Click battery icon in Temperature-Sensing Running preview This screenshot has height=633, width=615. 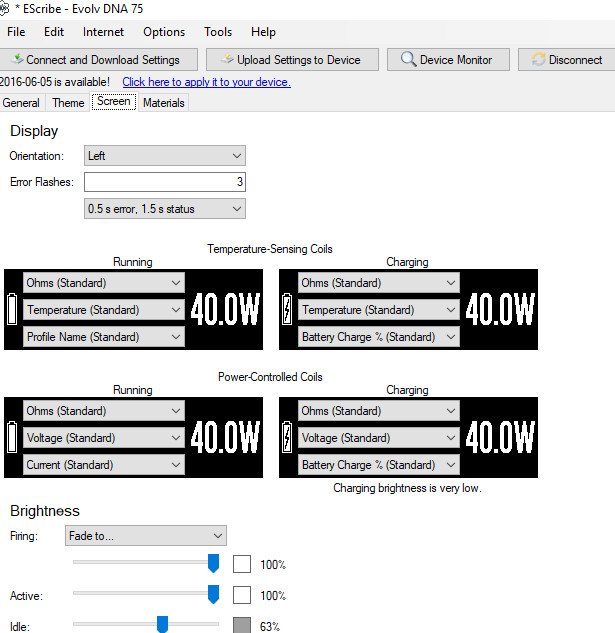click(13, 309)
